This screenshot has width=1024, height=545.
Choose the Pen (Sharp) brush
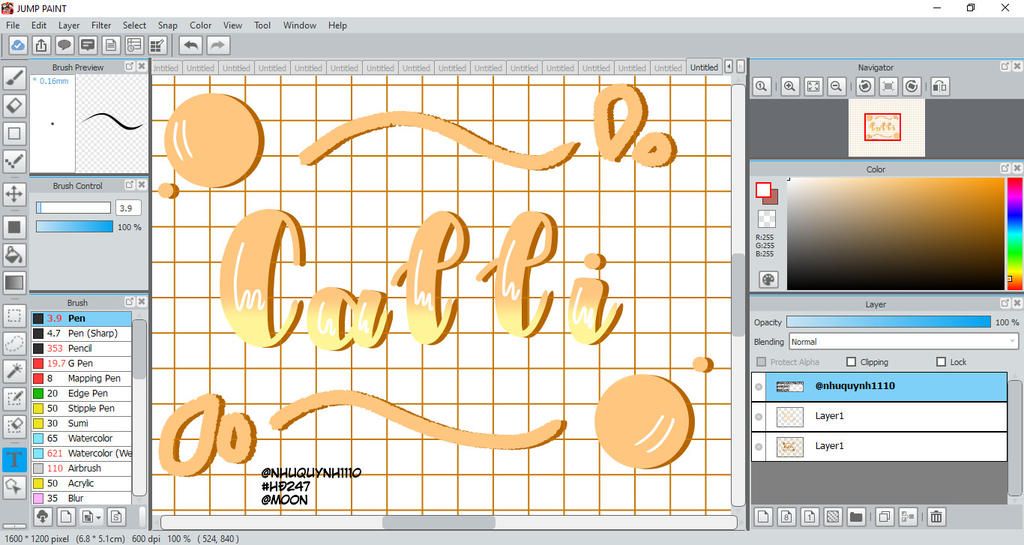[81, 334]
